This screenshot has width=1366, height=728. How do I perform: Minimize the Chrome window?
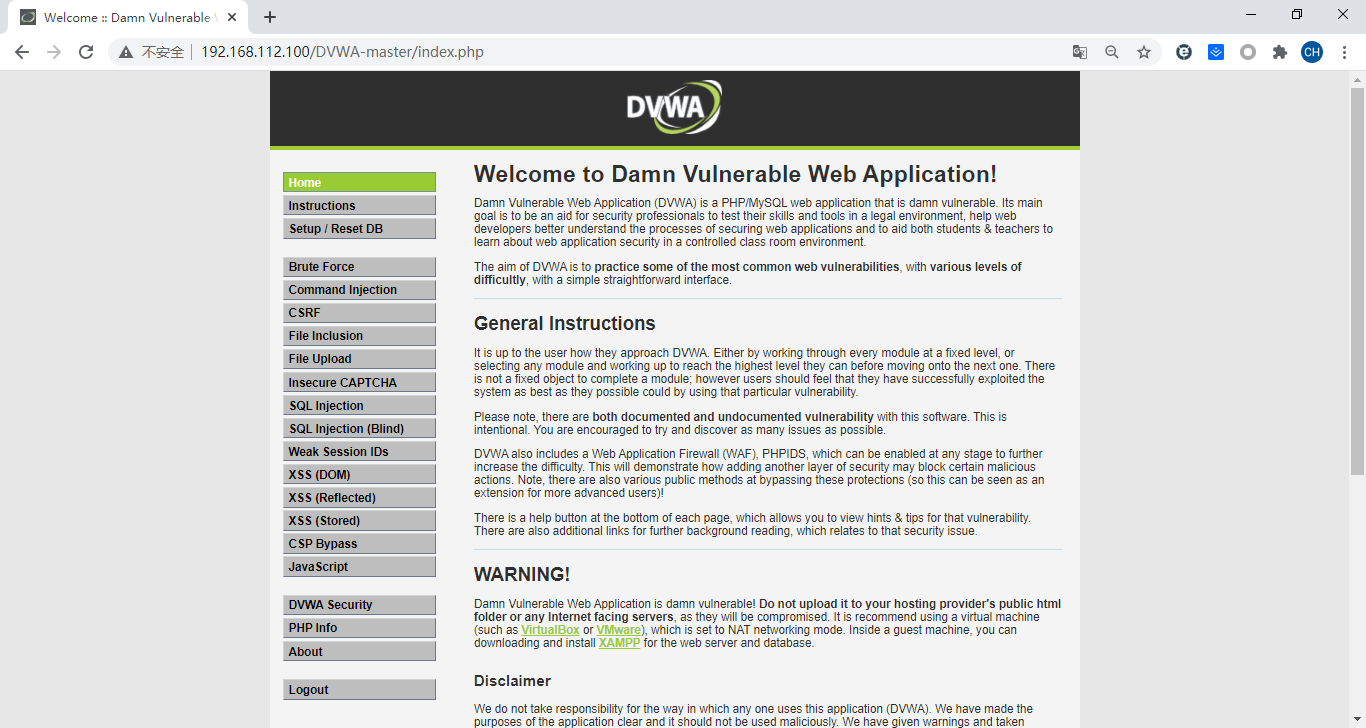1251,15
